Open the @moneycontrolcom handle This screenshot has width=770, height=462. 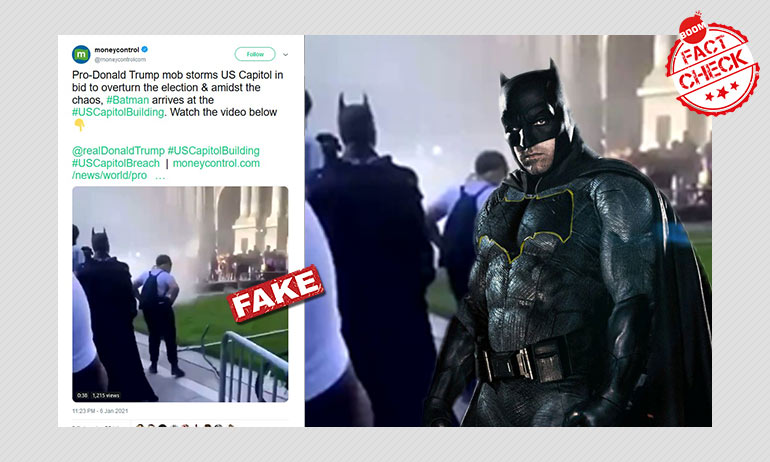click(x=120, y=59)
